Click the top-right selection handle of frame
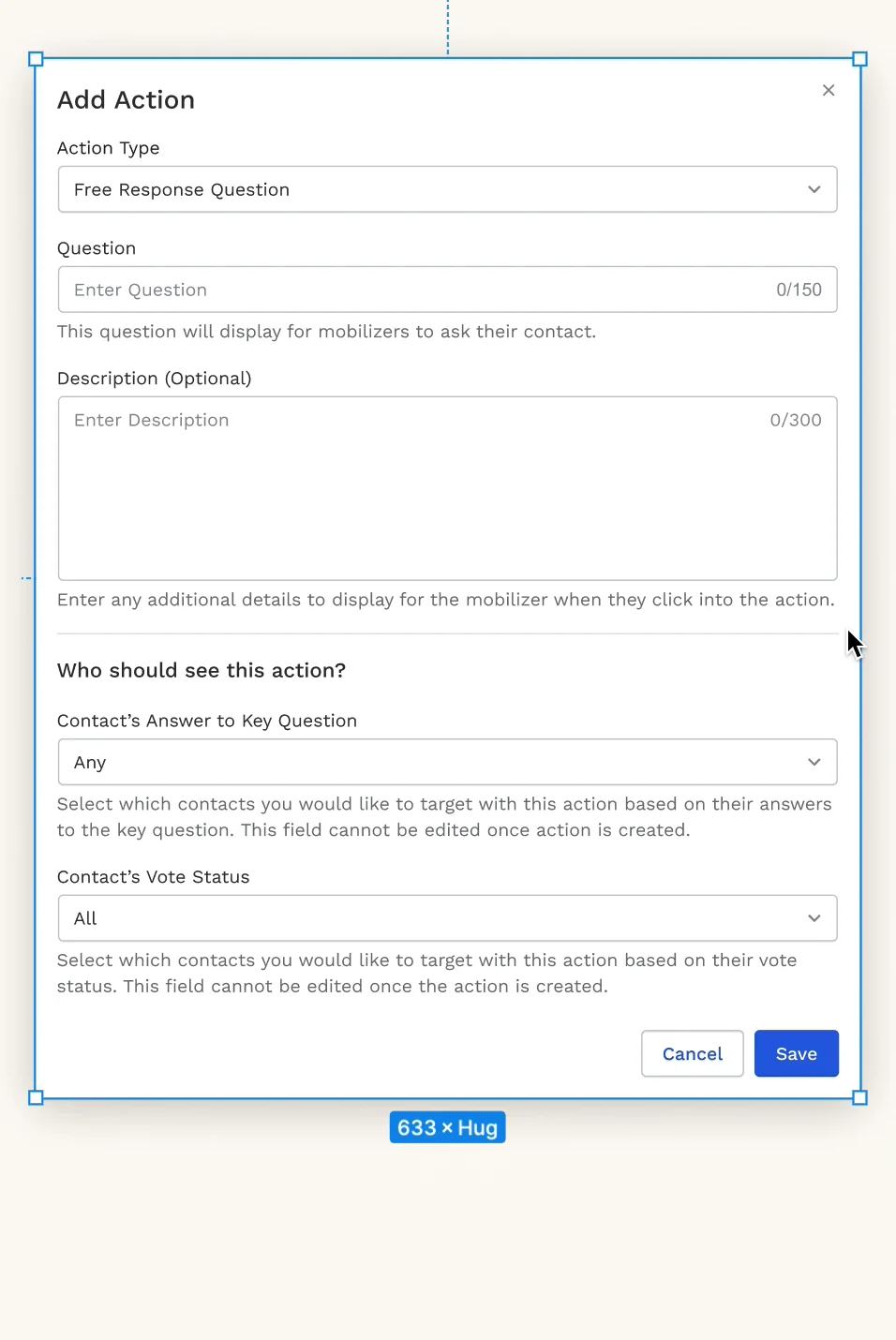The height and width of the screenshot is (1340, 896). 859,59
